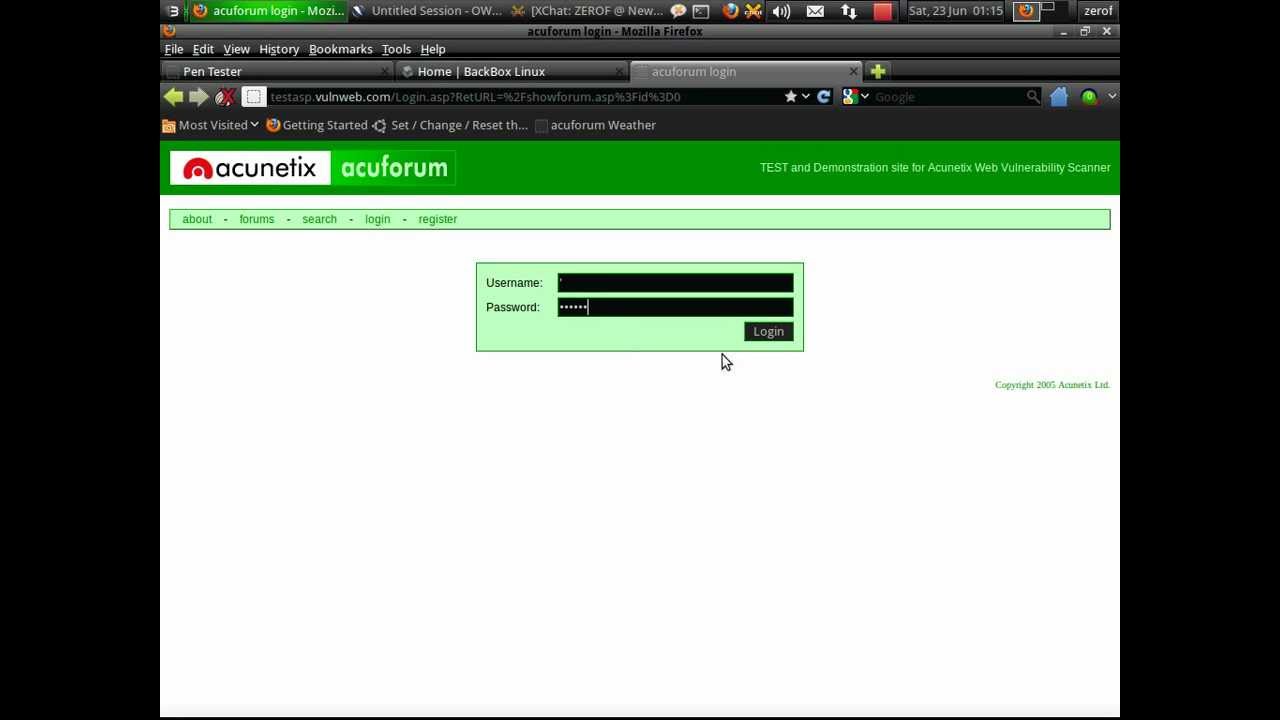Image resolution: width=1280 pixels, height=720 pixels.
Task: Reload the page with the refresh icon
Action: 824,97
